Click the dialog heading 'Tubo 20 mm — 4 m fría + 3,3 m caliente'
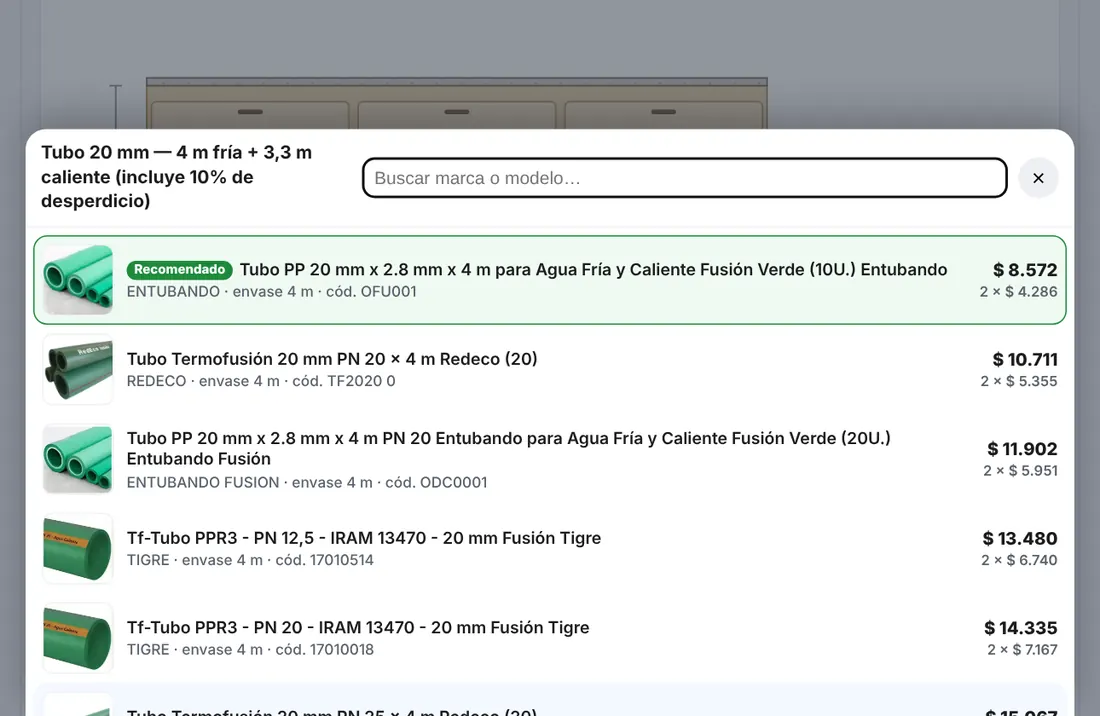 (x=177, y=177)
